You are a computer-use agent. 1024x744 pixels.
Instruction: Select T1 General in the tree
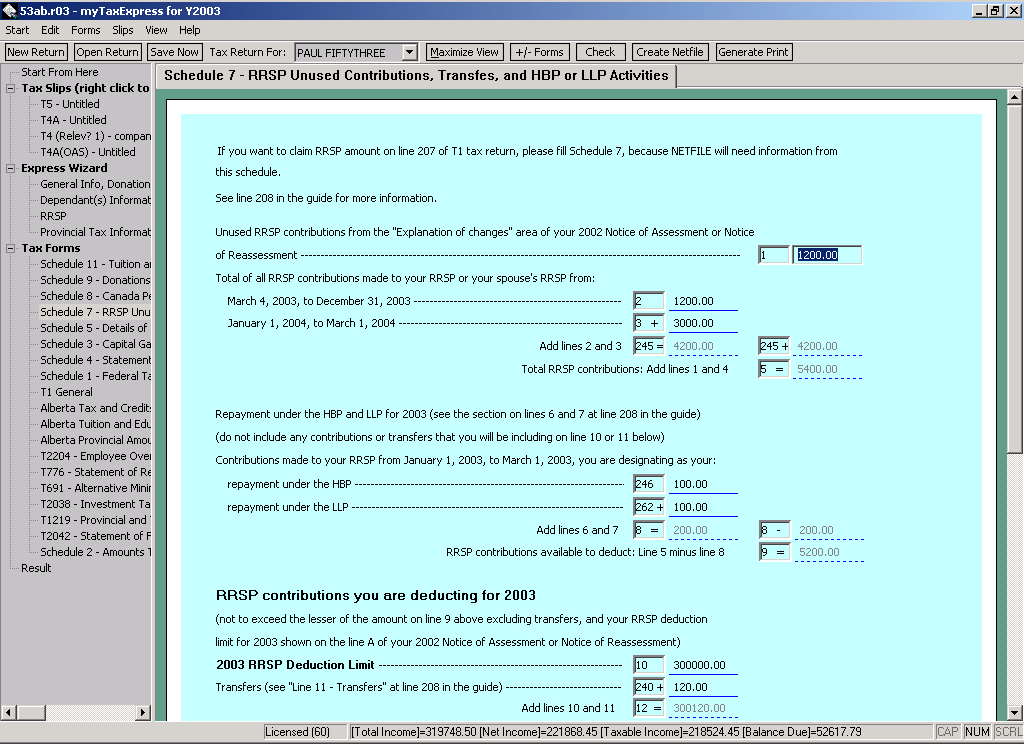[66, 392]
